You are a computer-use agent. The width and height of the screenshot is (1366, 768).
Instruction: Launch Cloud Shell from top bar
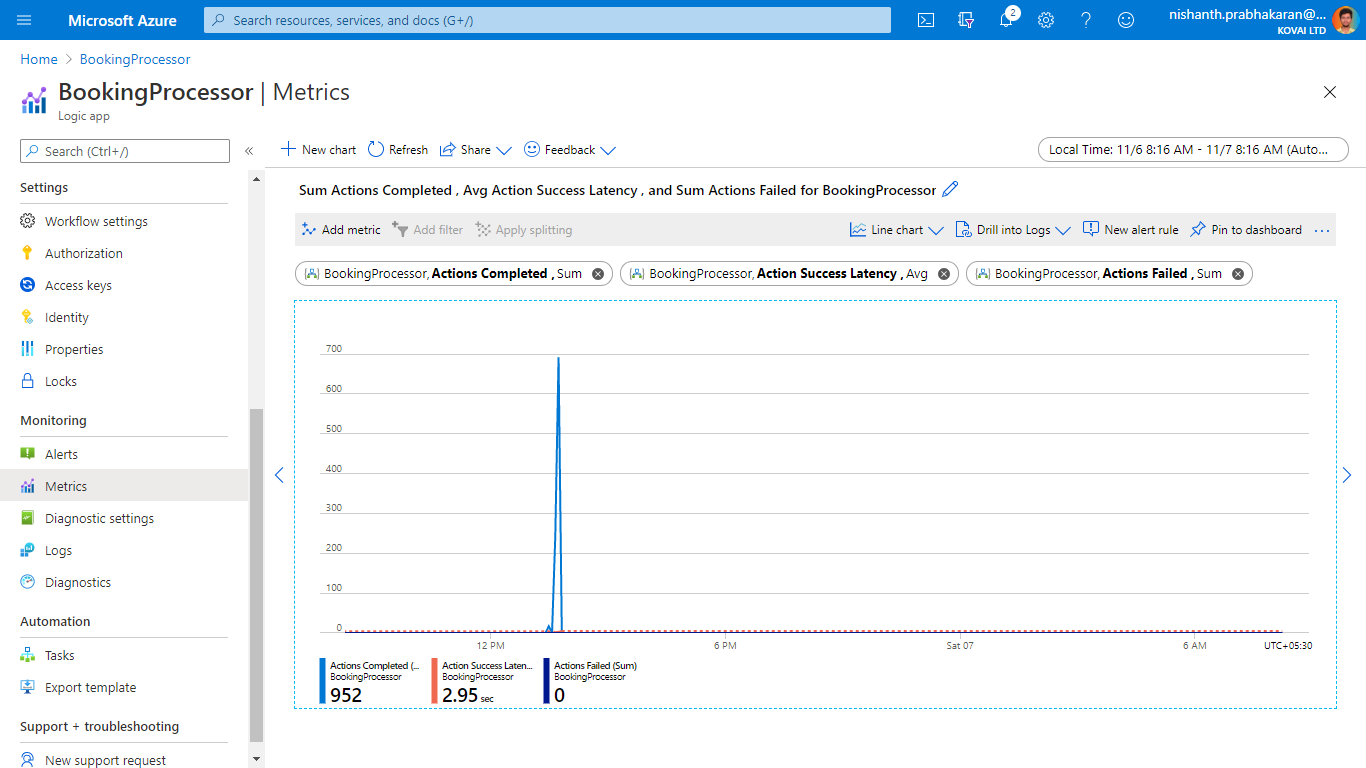[926, 20]
